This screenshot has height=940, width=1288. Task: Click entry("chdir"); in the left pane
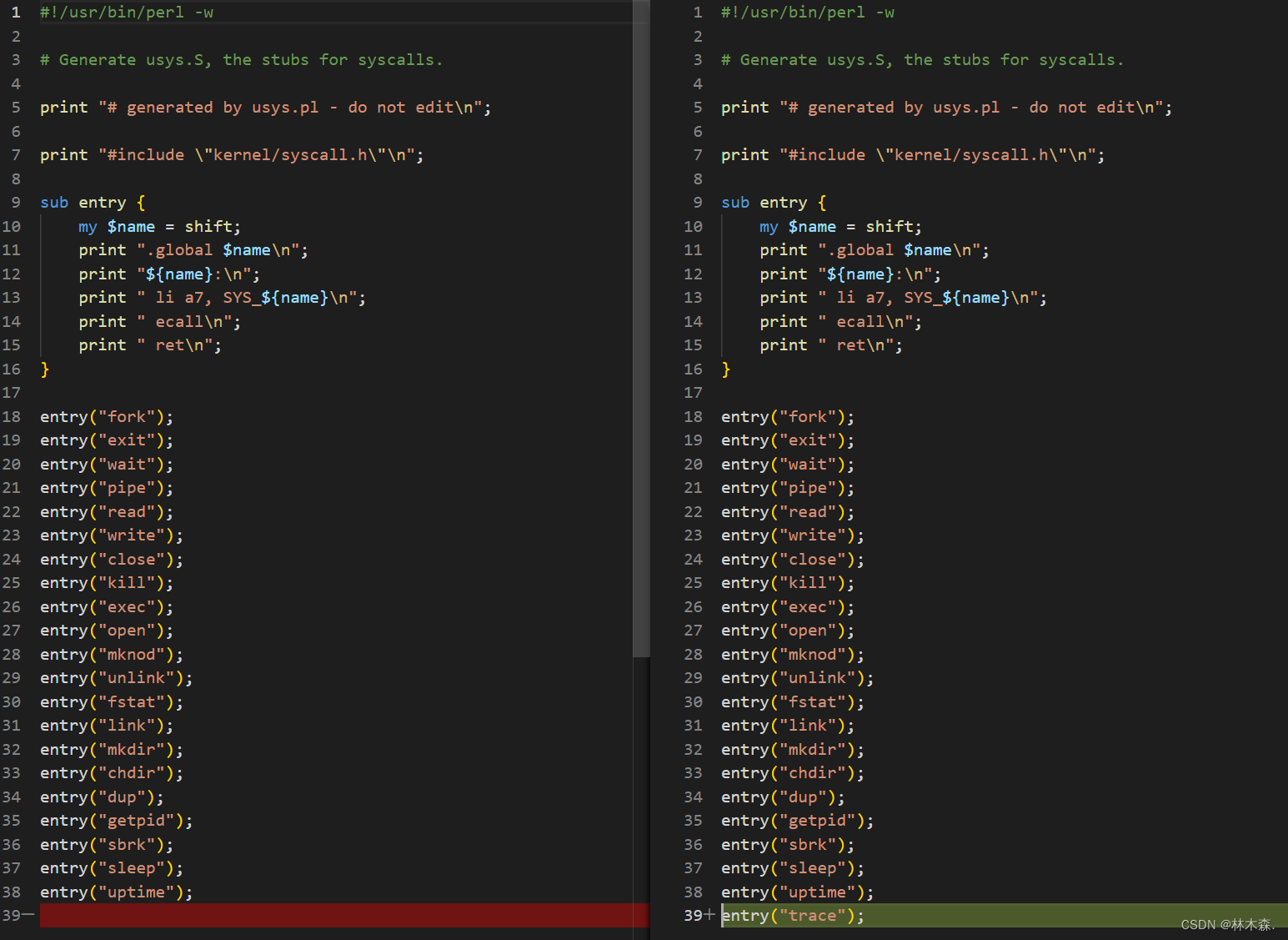(x=112, y=773)
